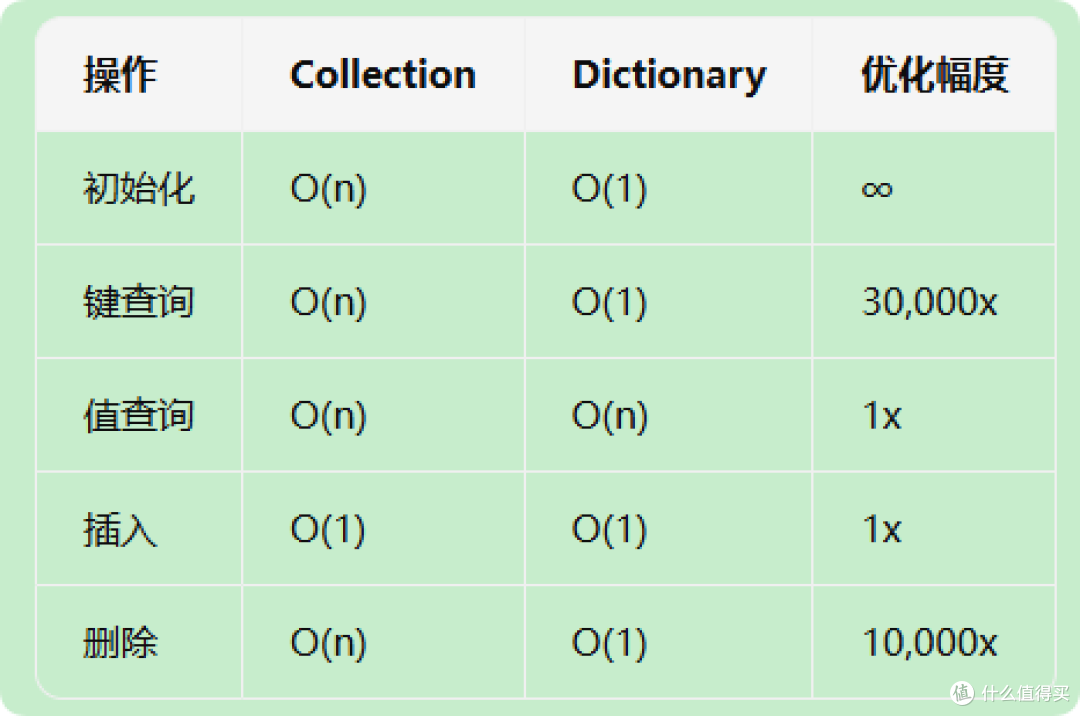The image size is (1080, 716).
Task: Select the 值查询 row label
Action: pos(139,415)
